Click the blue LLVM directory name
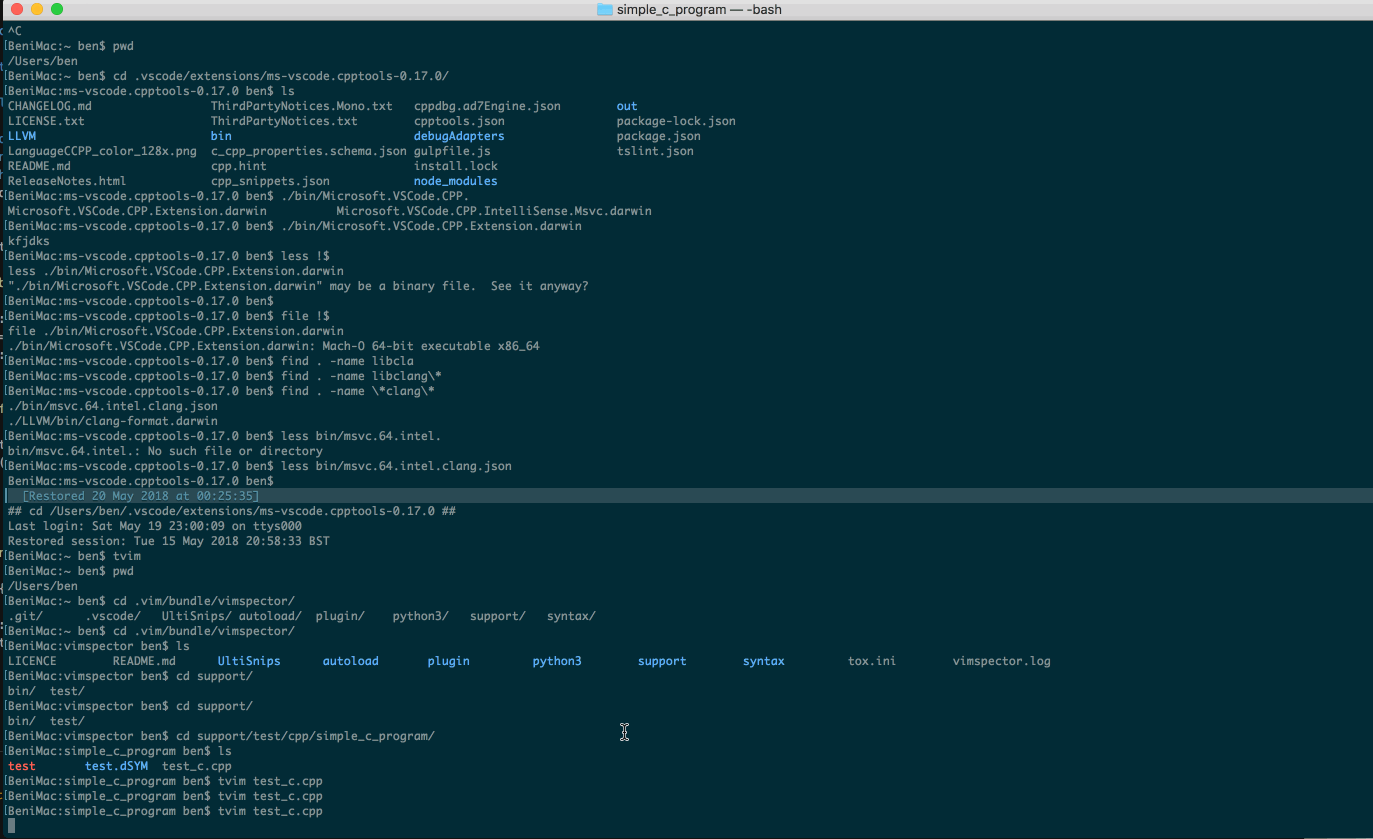The image size is (1373, 839). 22,136
